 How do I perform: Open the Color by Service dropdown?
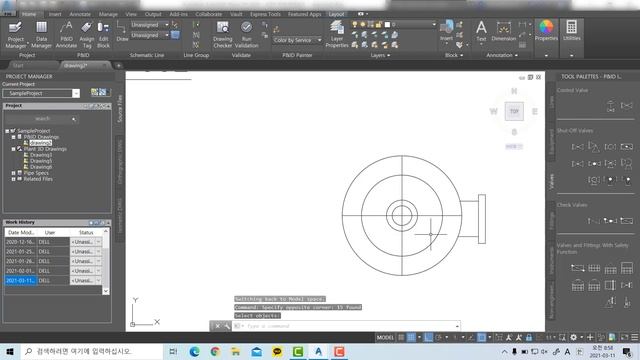(x=319, y=40)
